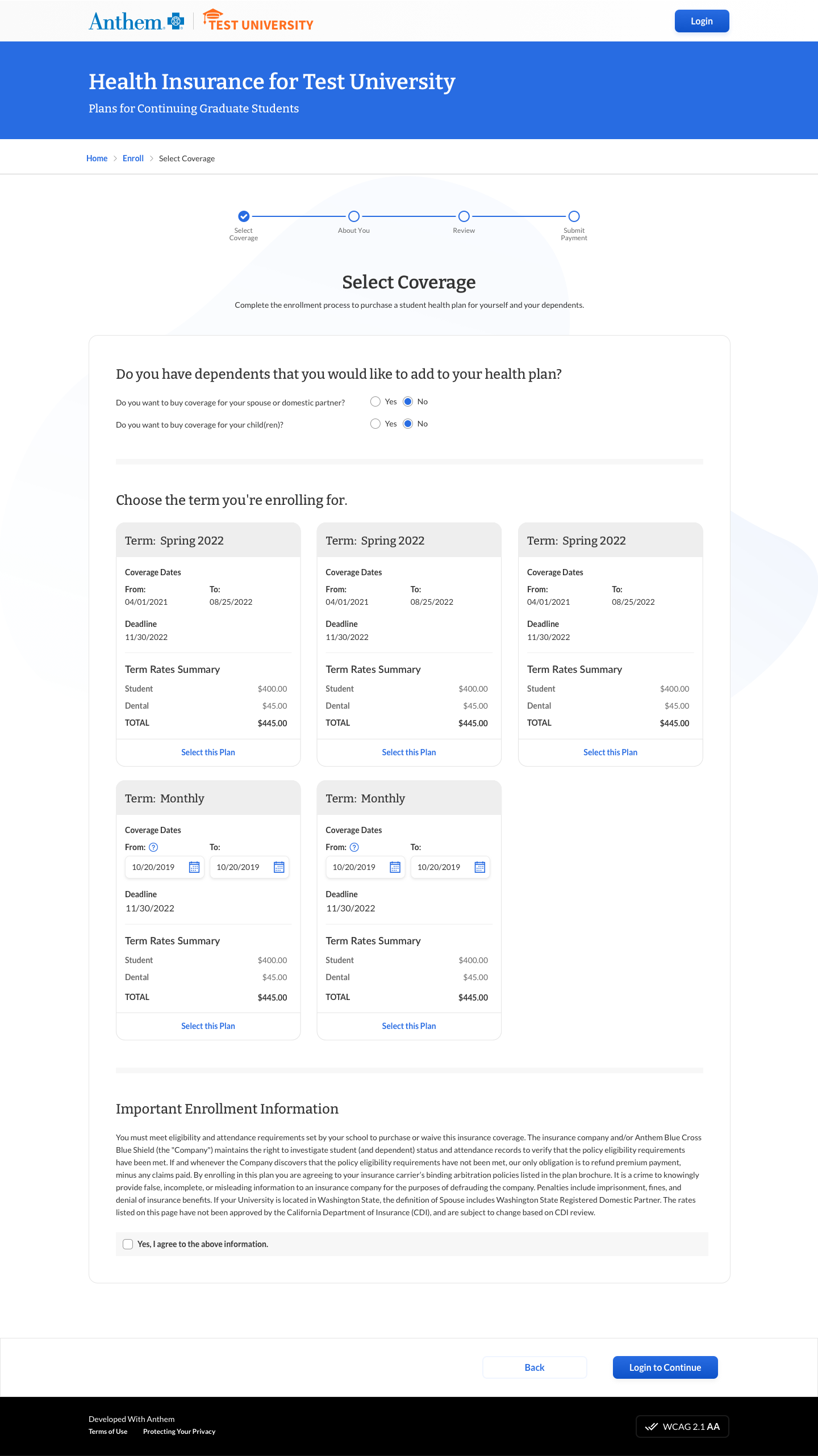Viewport: 818px width, 1456px height.
Task: Click 'Plans for Continuing Graduate Students' subtitle
Action: (194, 108)
